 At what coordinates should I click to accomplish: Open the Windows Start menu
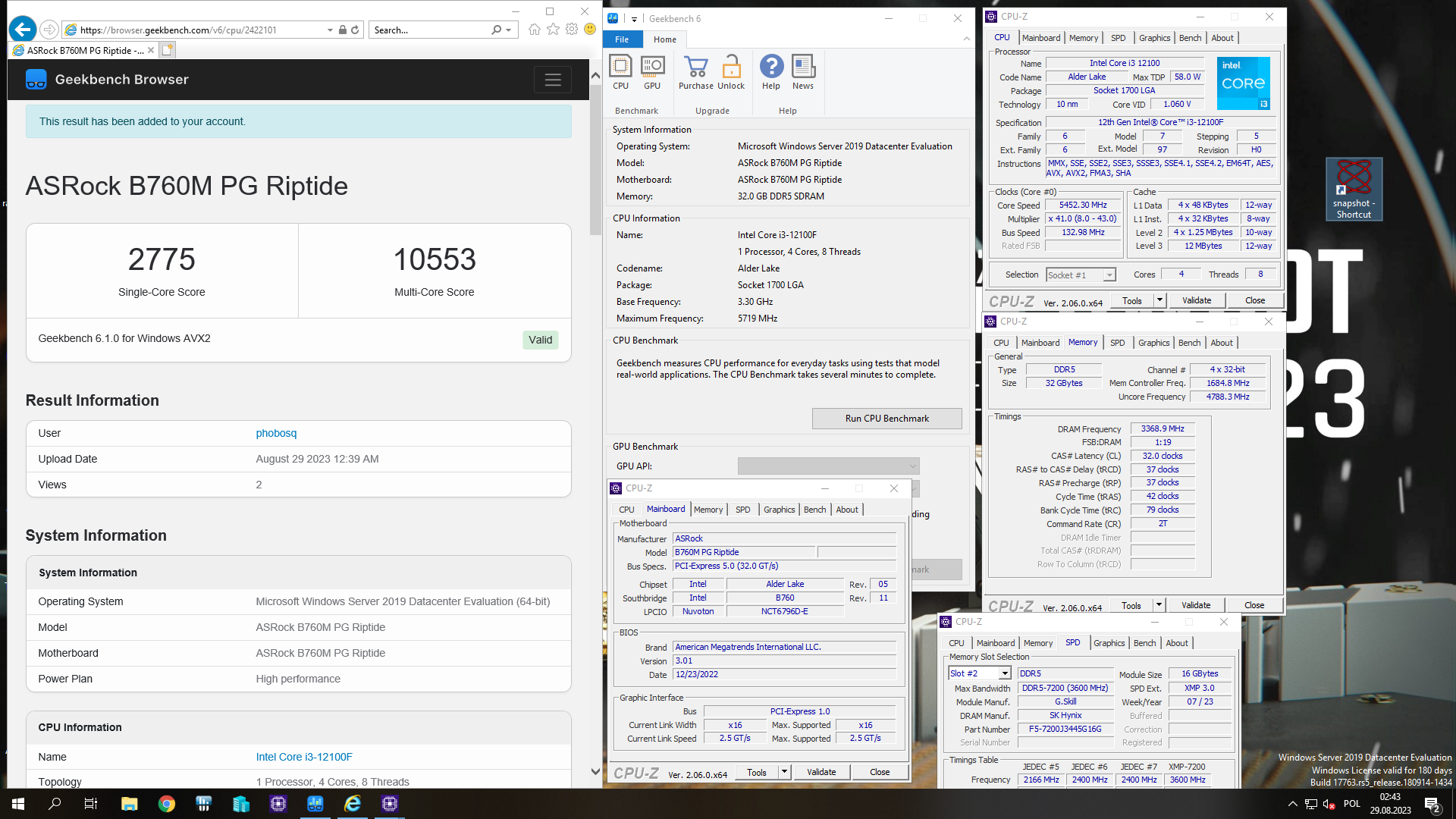click(x=18, y=804)
